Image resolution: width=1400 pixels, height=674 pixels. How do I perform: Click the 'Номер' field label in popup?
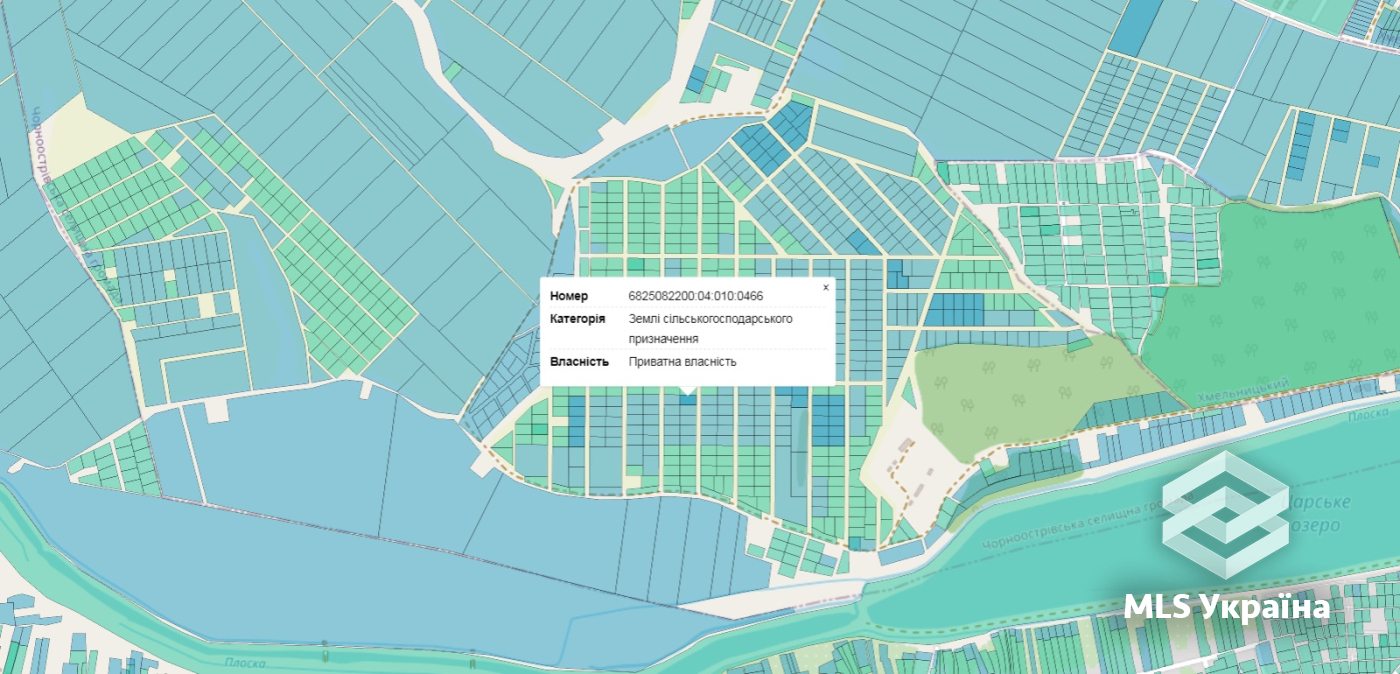569,296
